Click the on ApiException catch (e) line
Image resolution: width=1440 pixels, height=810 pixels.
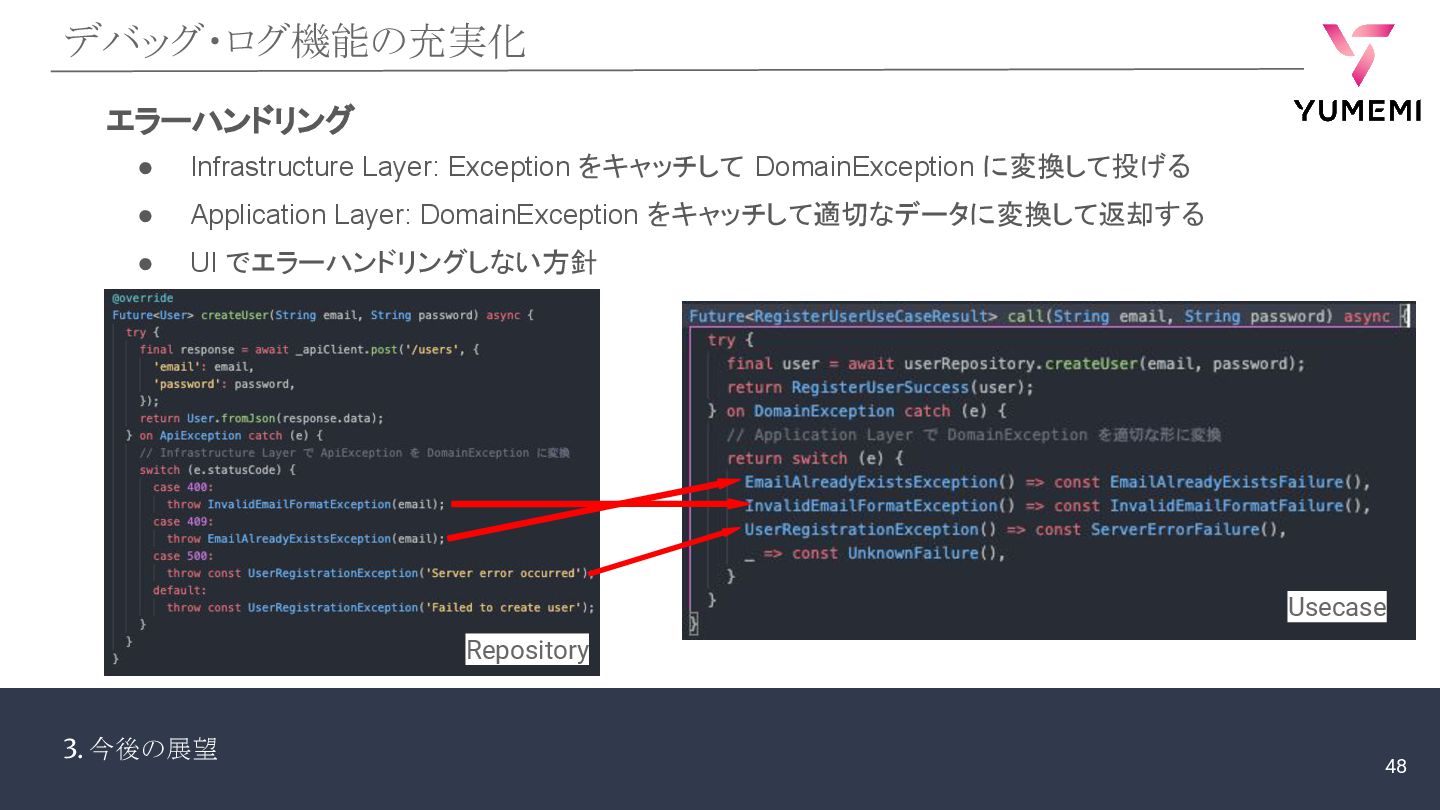(224, 435)
